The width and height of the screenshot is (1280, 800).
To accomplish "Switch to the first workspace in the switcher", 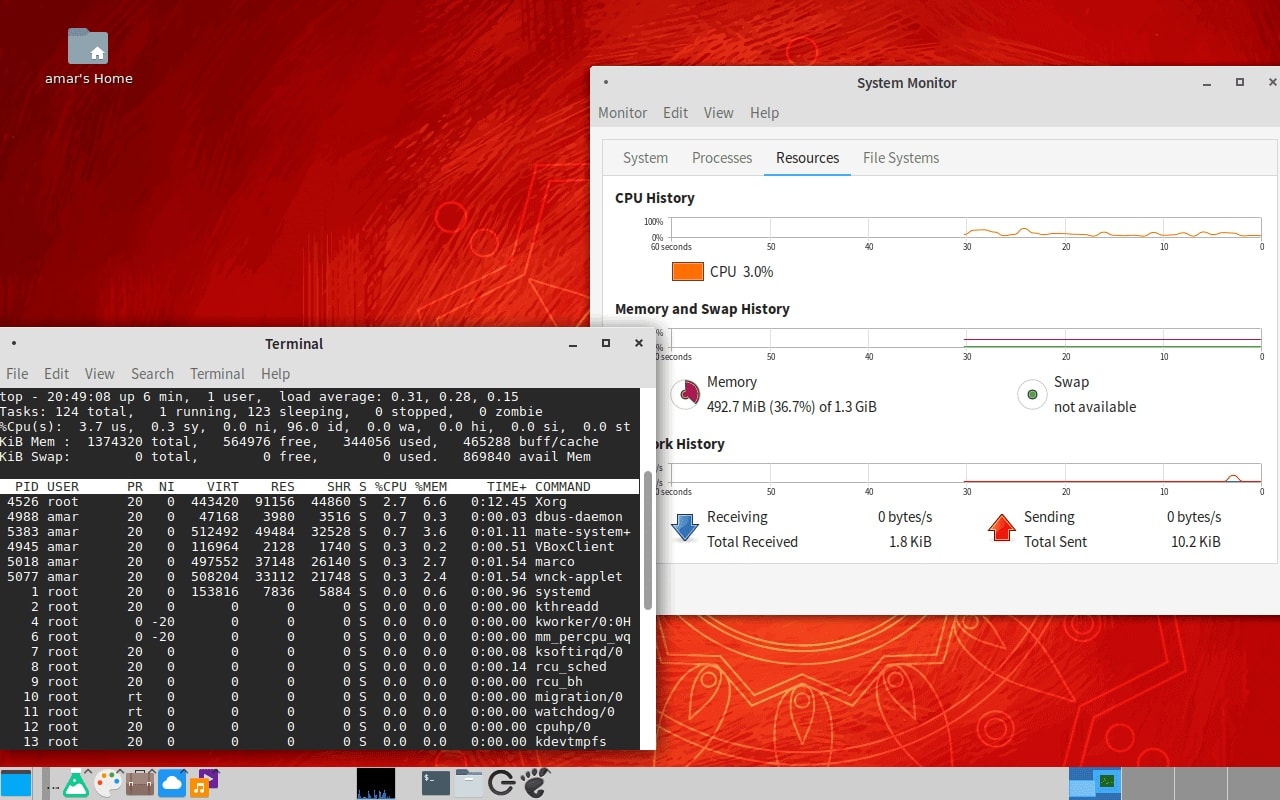I will (1095, 783).
